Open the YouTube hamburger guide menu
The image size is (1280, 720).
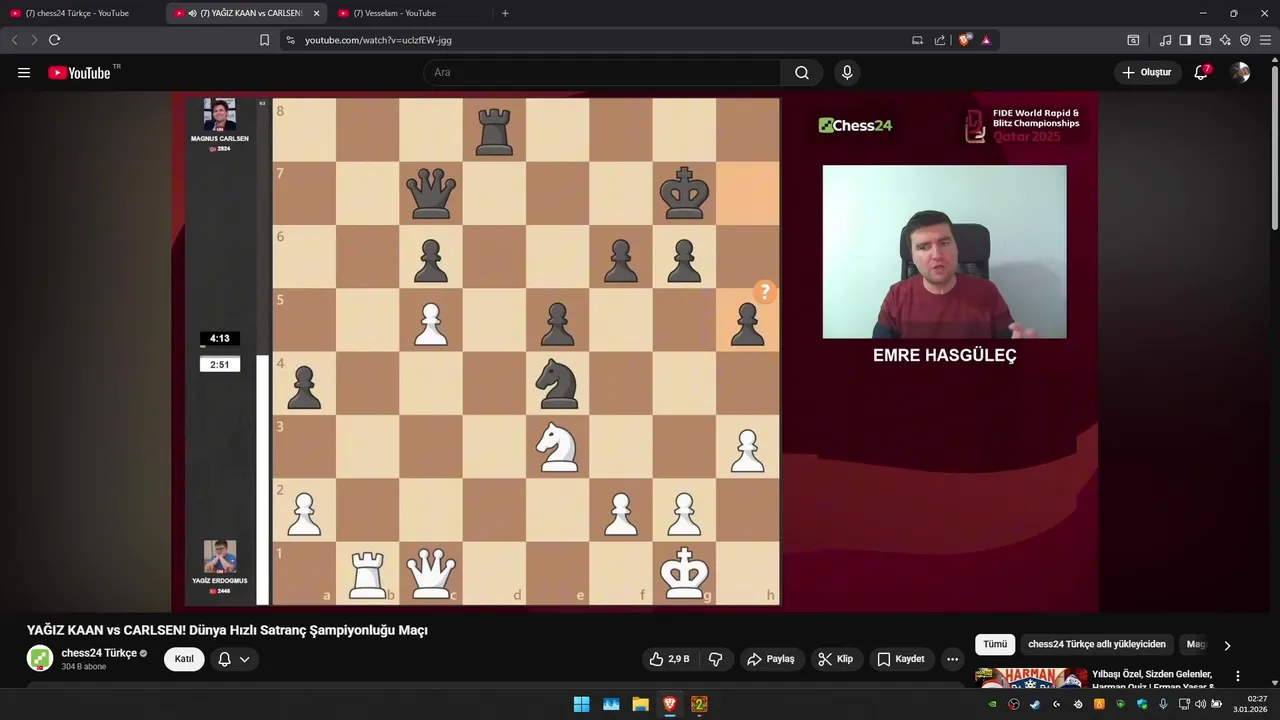24,73
